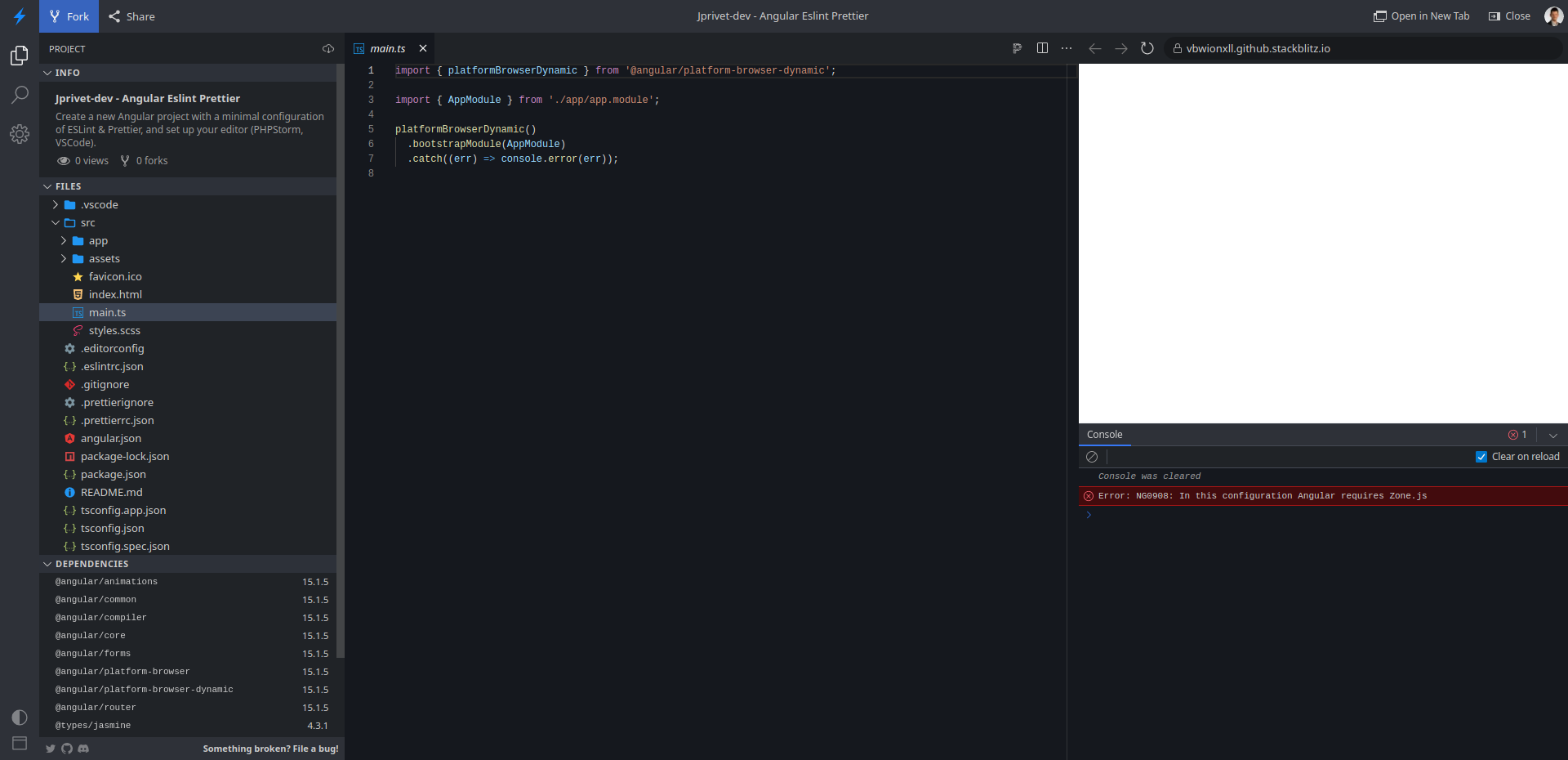Click Open in New Tab
1568x760 pixels.
[1421, 16]
